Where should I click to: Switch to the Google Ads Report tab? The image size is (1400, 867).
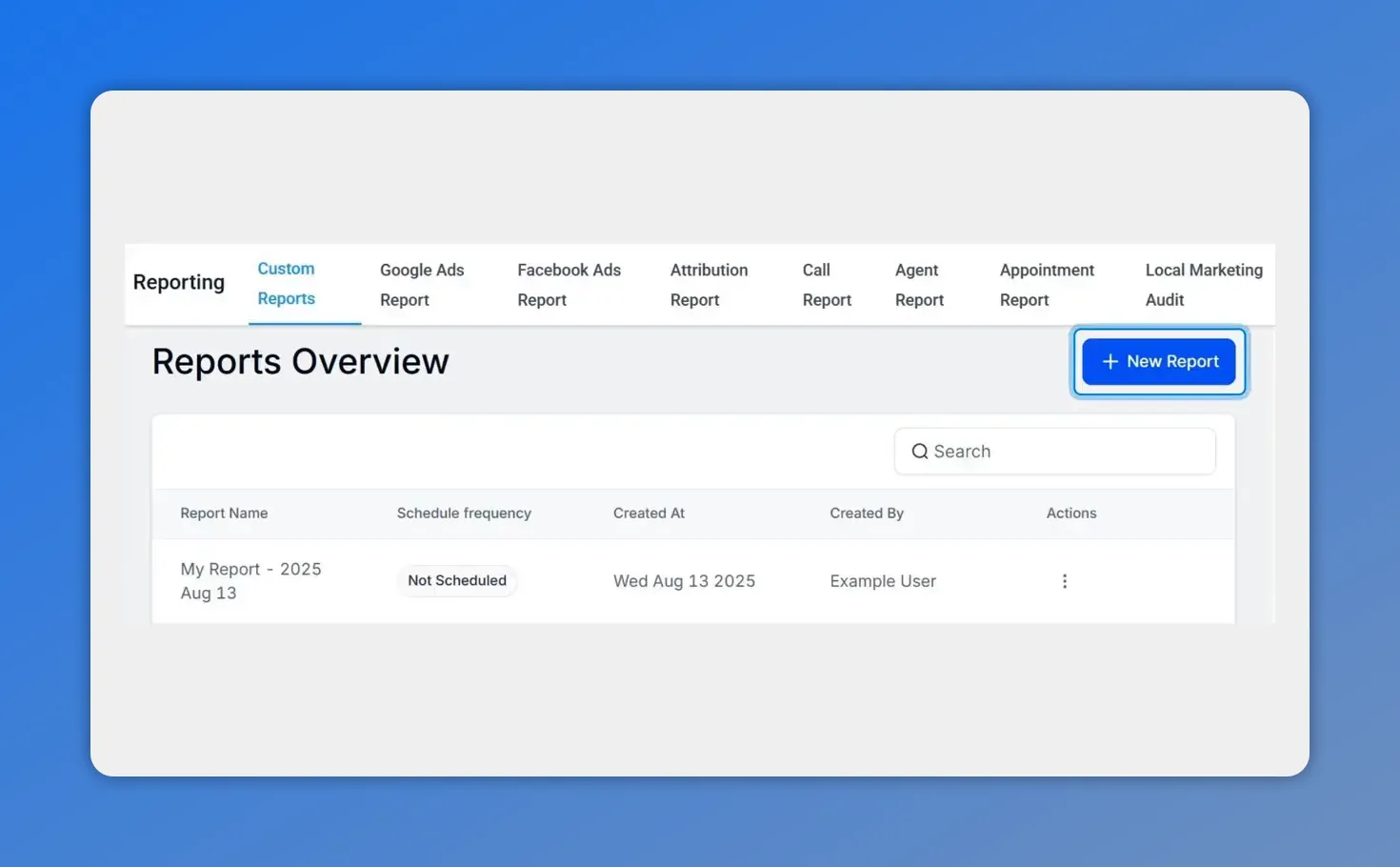pyautogui.click(x=422, y=284)
